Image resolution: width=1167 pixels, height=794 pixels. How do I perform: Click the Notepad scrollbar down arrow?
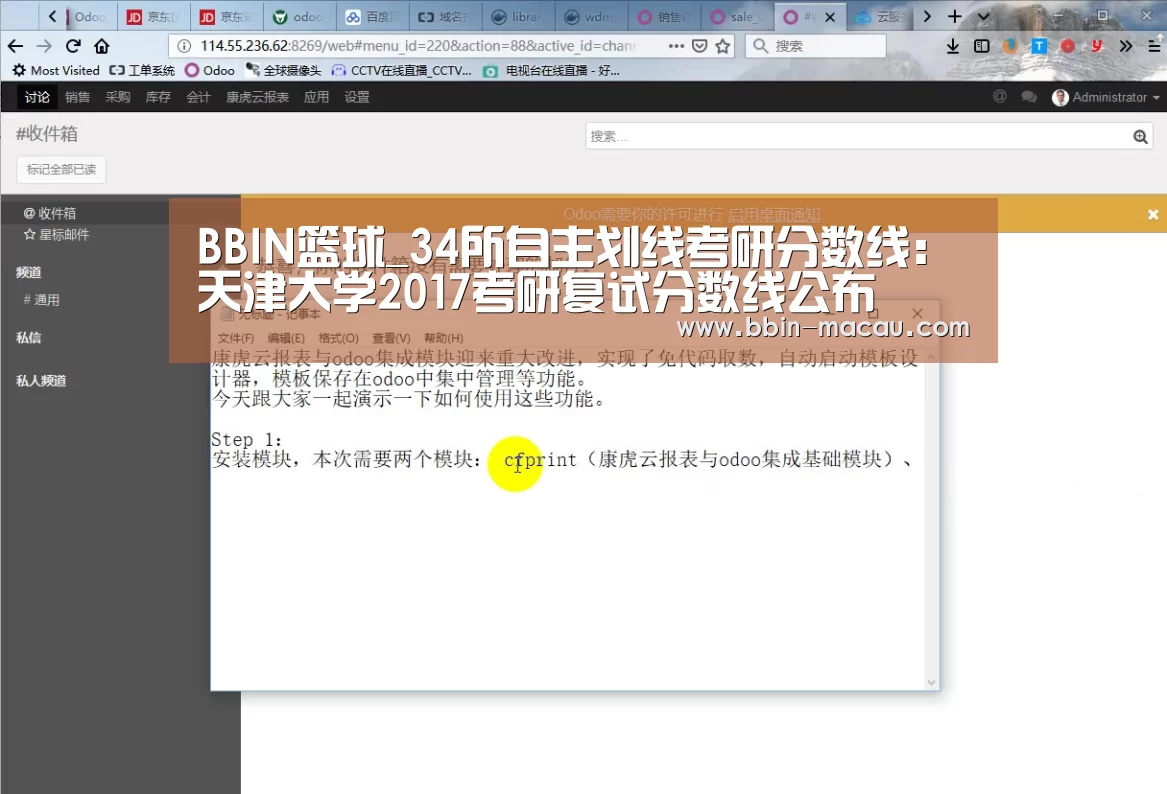point(931,683)
